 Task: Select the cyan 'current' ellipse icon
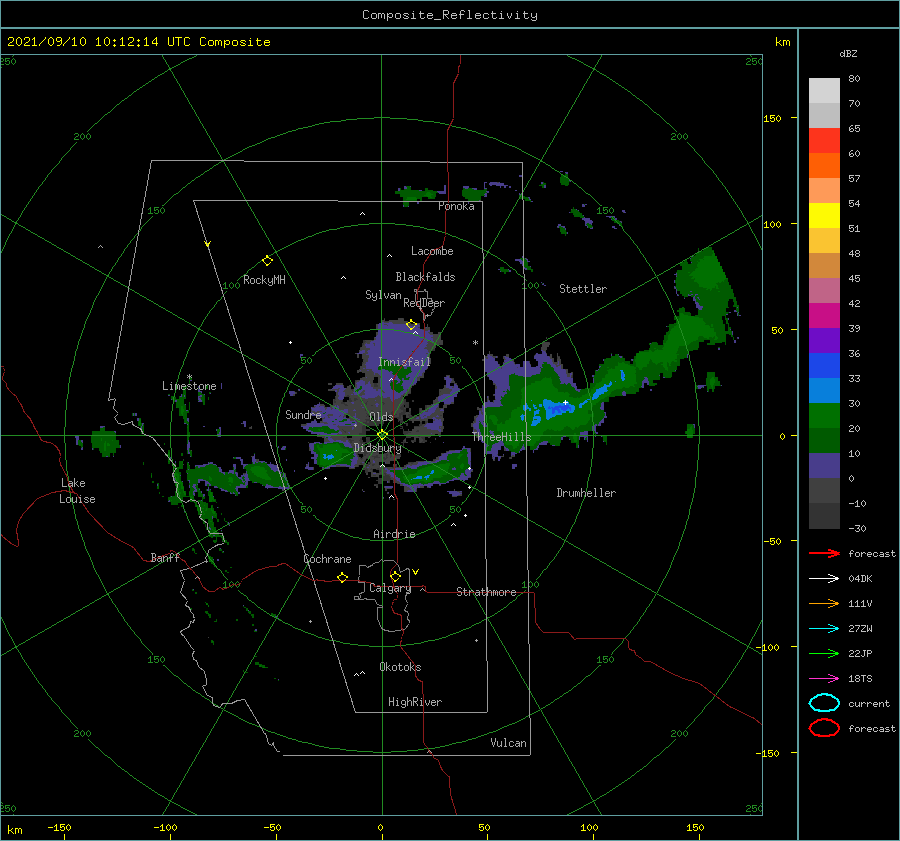[x=824, y=703]
